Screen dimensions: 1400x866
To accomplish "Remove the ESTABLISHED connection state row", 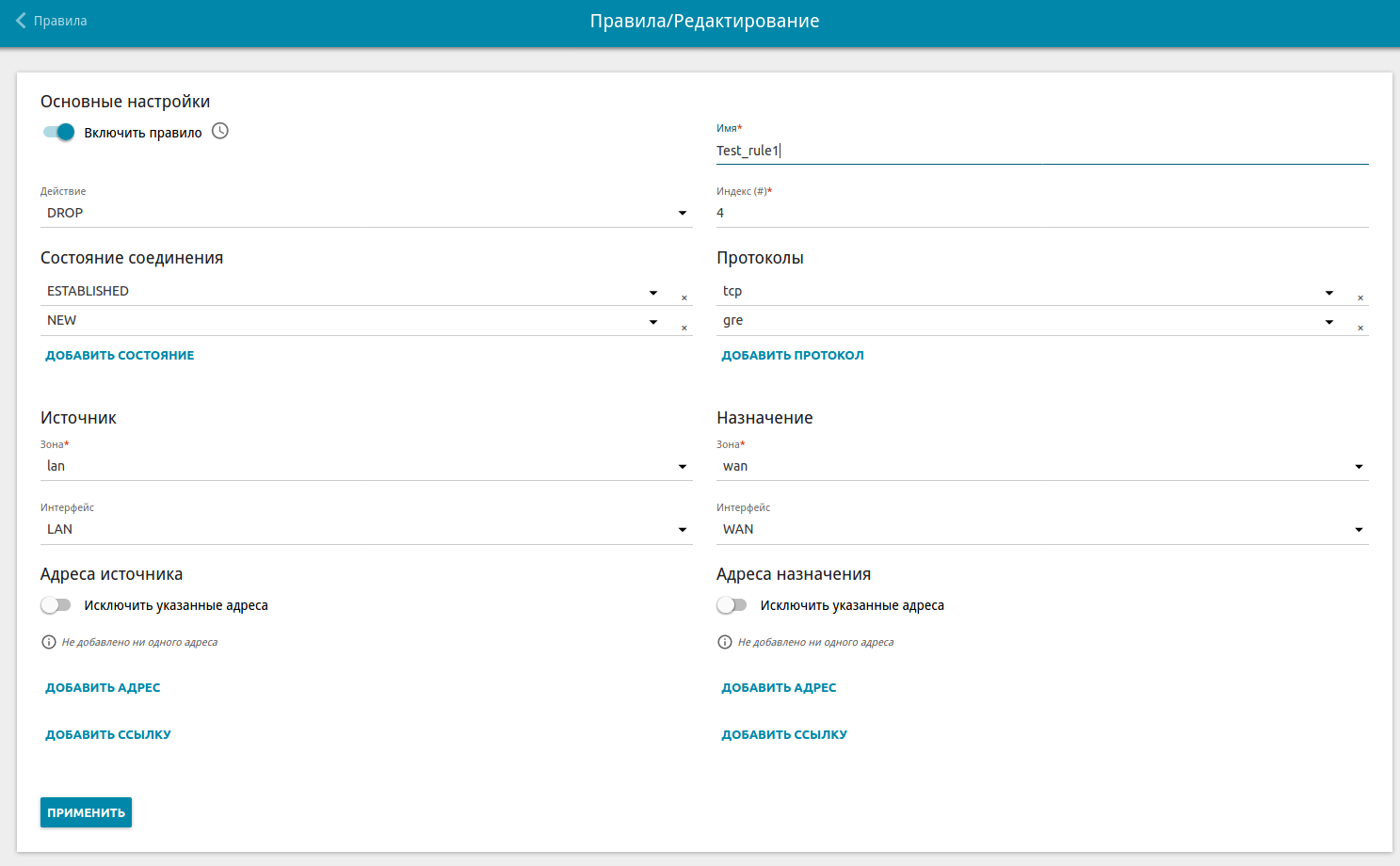I will point(684,297).
